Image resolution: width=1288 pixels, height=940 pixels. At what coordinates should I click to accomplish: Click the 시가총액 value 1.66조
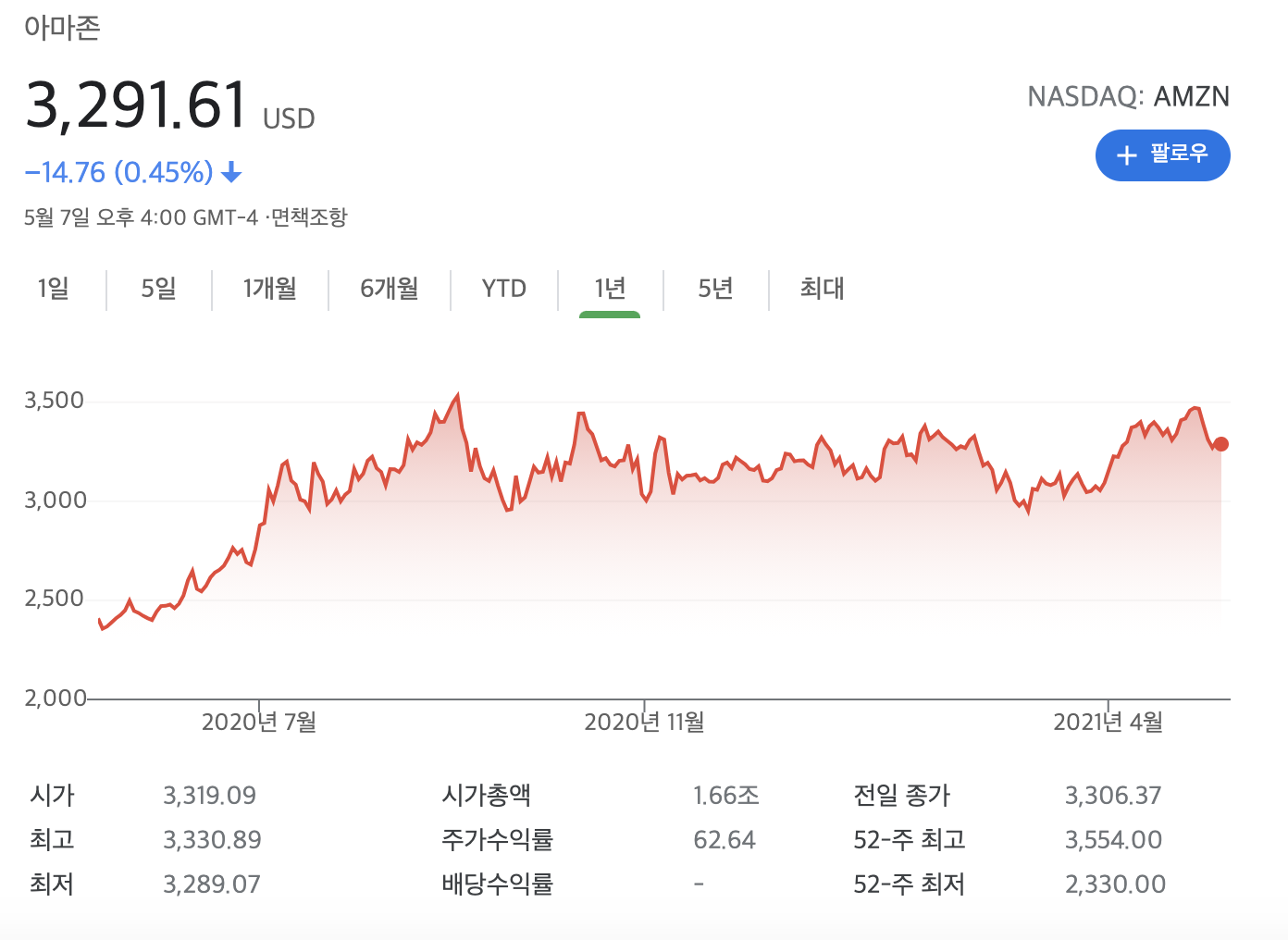pos(726,796)
